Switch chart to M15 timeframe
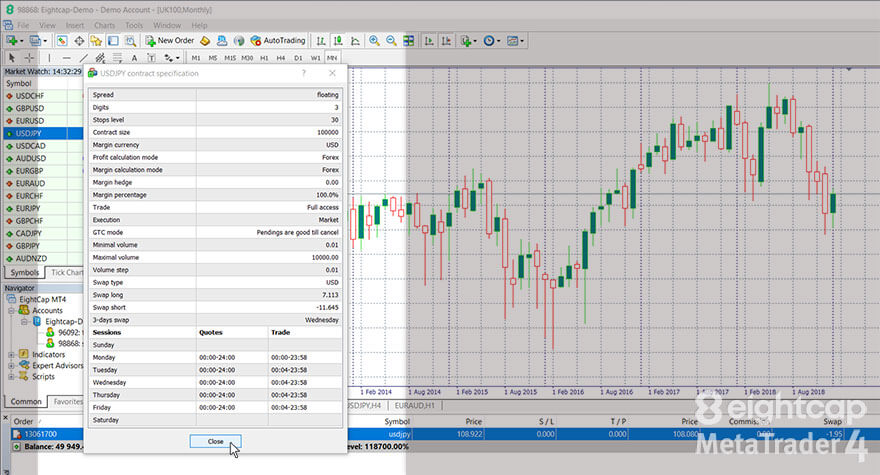Viewport: 880px width, 475px height. 230,58
